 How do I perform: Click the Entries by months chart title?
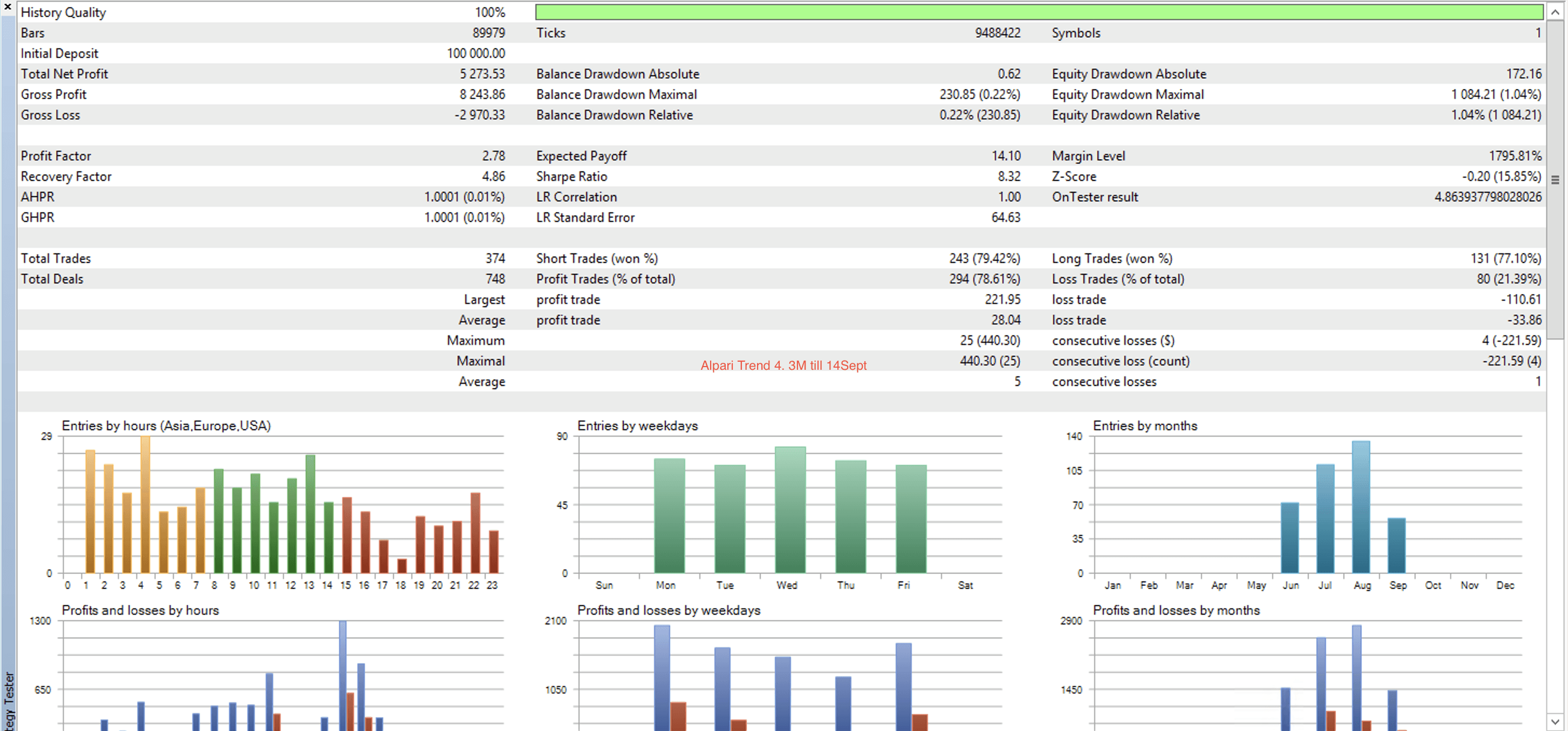[x=1144, y=426]
